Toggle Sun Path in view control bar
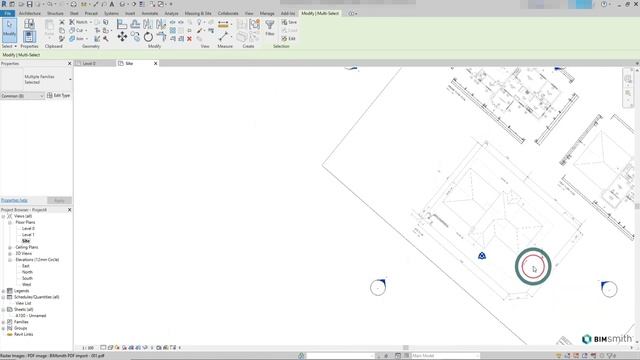 pos(117,348)
